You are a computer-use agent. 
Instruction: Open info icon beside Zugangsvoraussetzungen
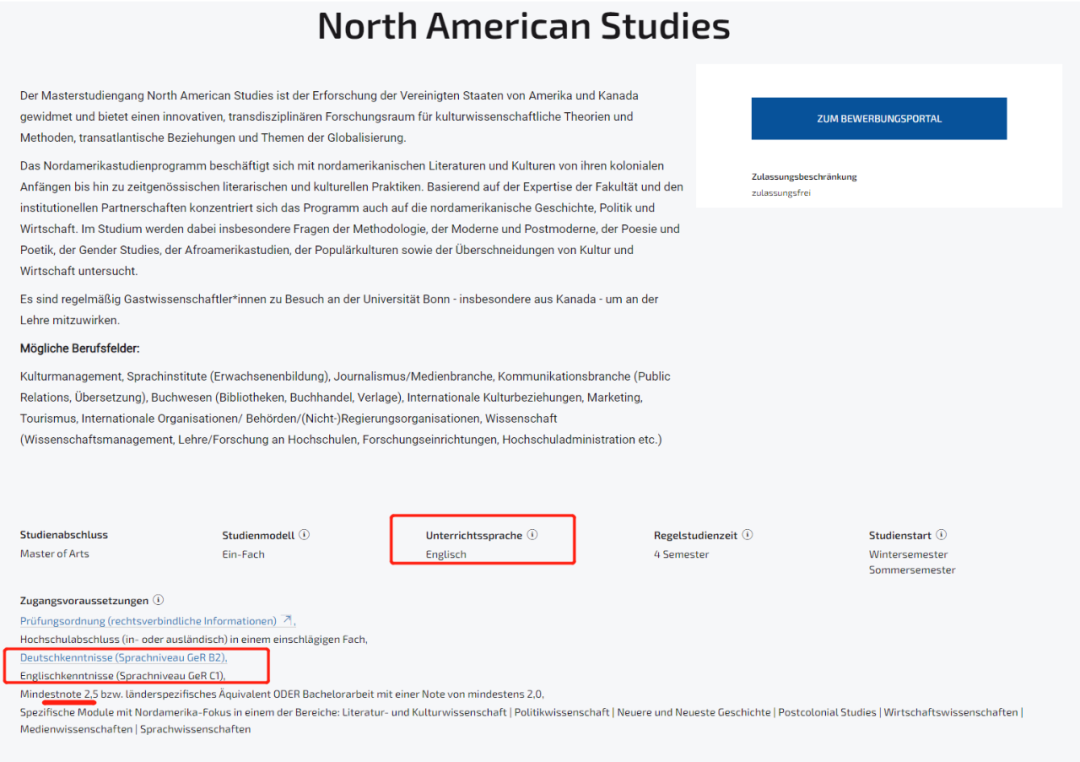pyautogui.click(x=158, y=600)
